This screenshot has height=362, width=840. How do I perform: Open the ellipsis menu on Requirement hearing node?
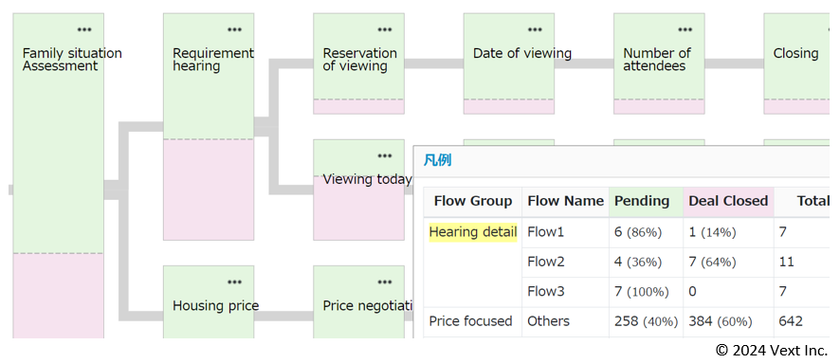point(234,30)
